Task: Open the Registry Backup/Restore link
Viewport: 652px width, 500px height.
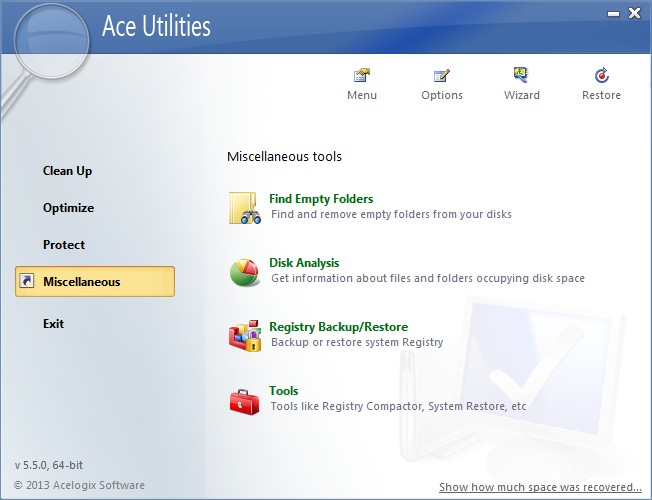Action: coord(338,327)
